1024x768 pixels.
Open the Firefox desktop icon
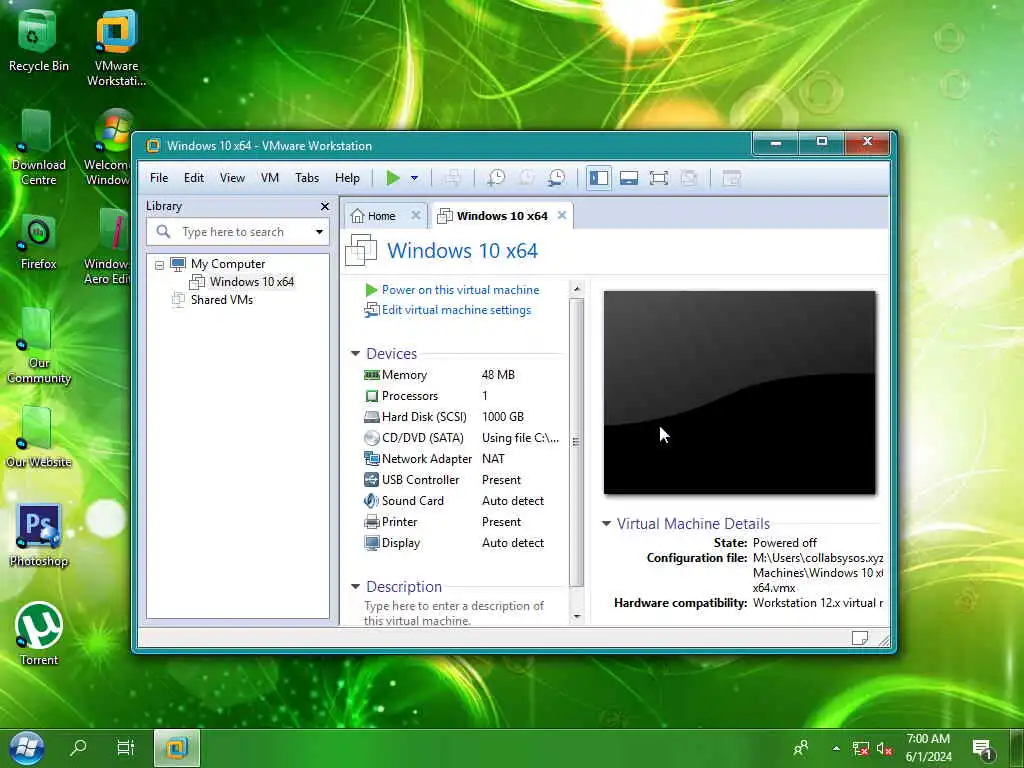pyautogui.click(x=38, y=242)
